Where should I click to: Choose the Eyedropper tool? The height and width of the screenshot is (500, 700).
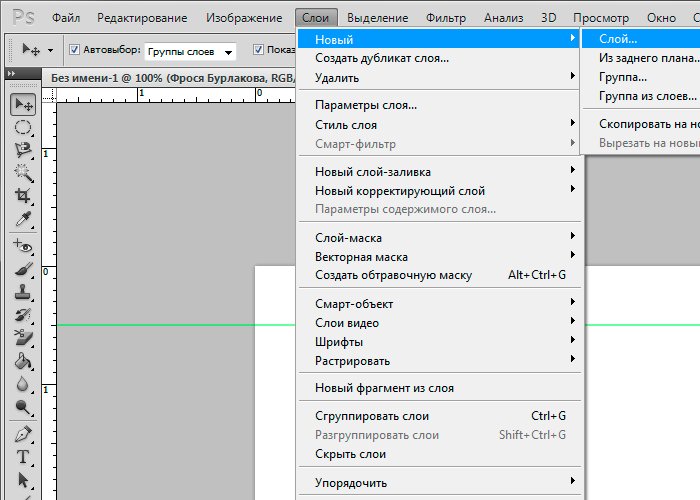click(x=23, y=219)
